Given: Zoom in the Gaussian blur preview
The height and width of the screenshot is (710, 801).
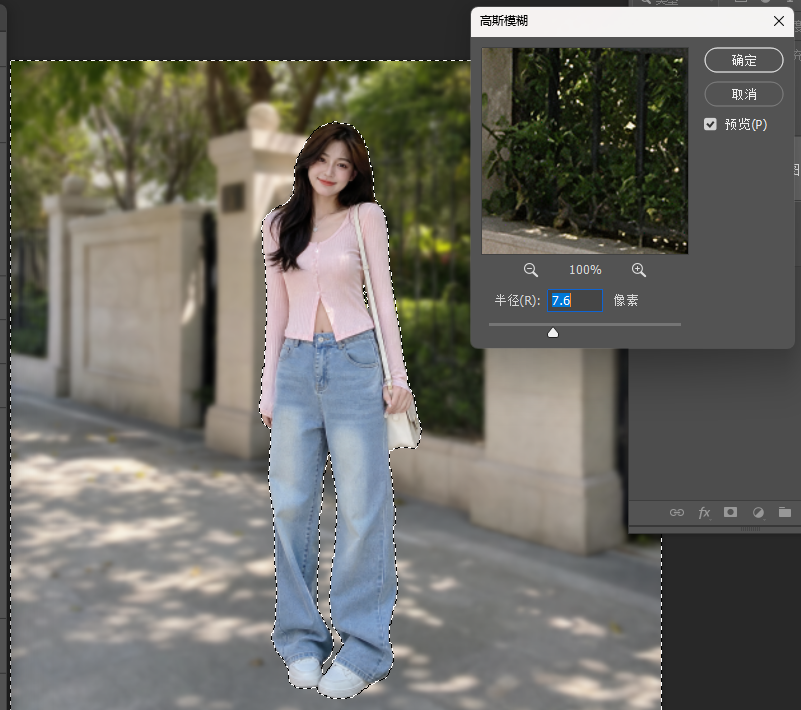Looking at the screenshot, I should tap(639, 270).
